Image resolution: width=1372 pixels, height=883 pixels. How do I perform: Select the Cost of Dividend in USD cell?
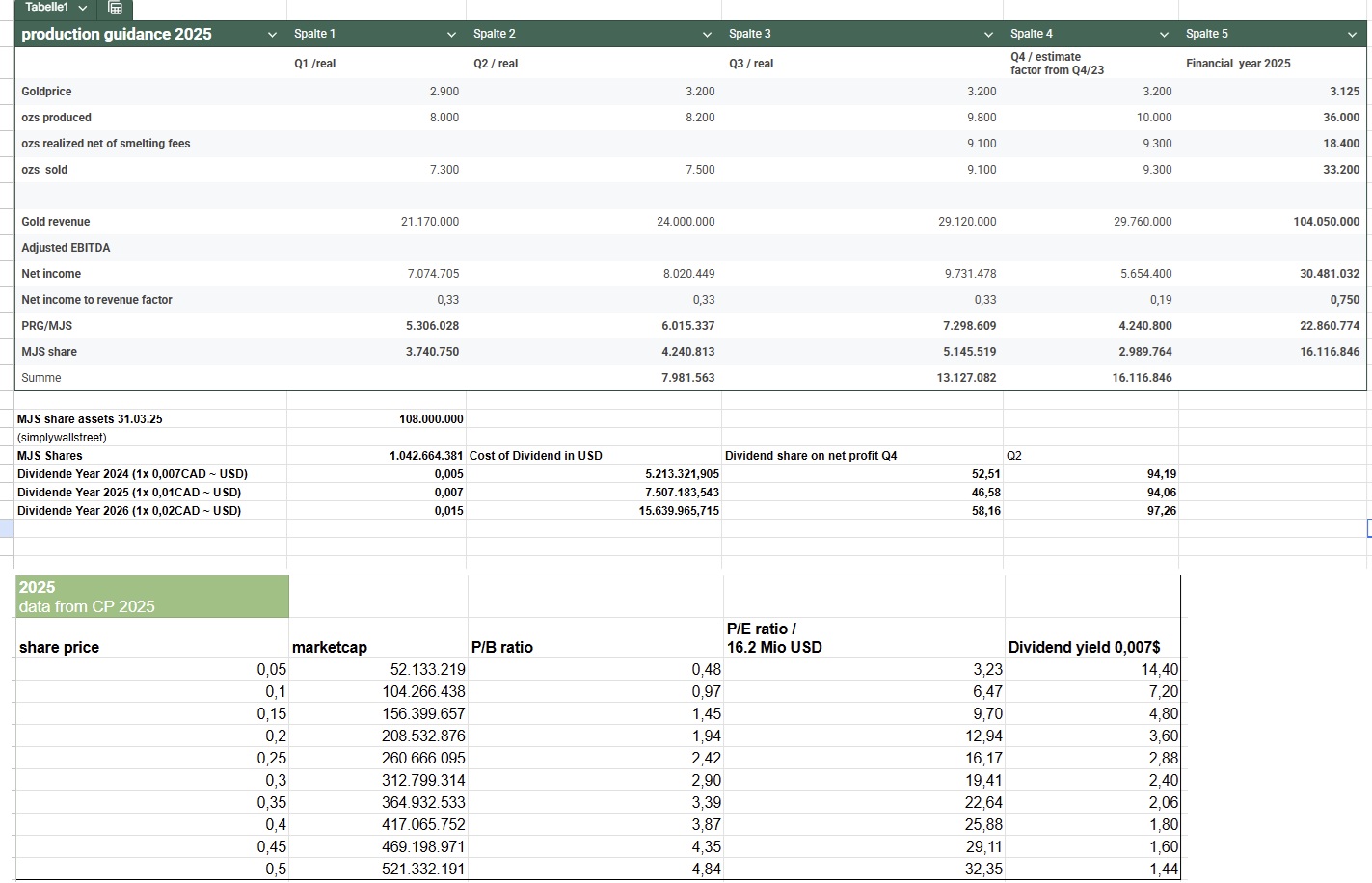coord(536,456)
